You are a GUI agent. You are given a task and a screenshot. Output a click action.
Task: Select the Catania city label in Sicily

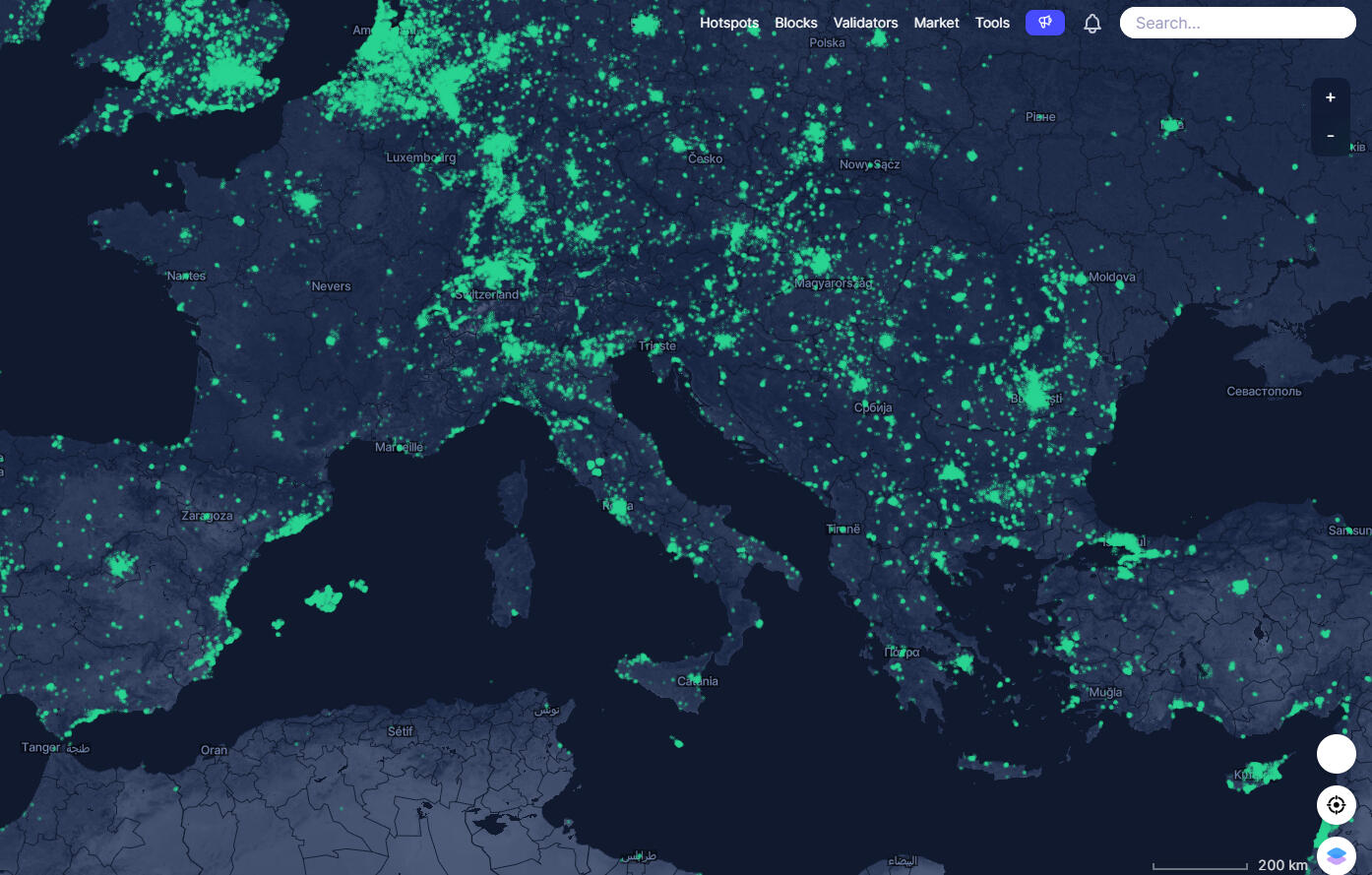tap(698, 681)
